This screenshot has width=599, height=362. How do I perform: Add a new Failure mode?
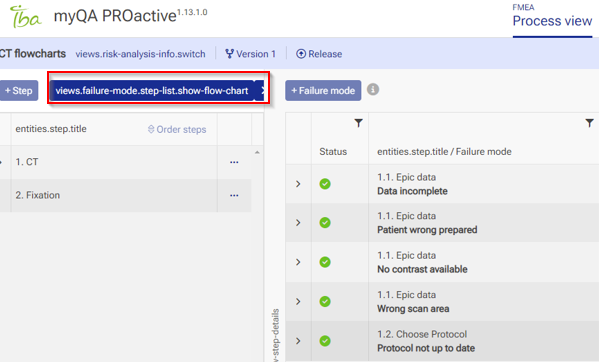[323, 90]
